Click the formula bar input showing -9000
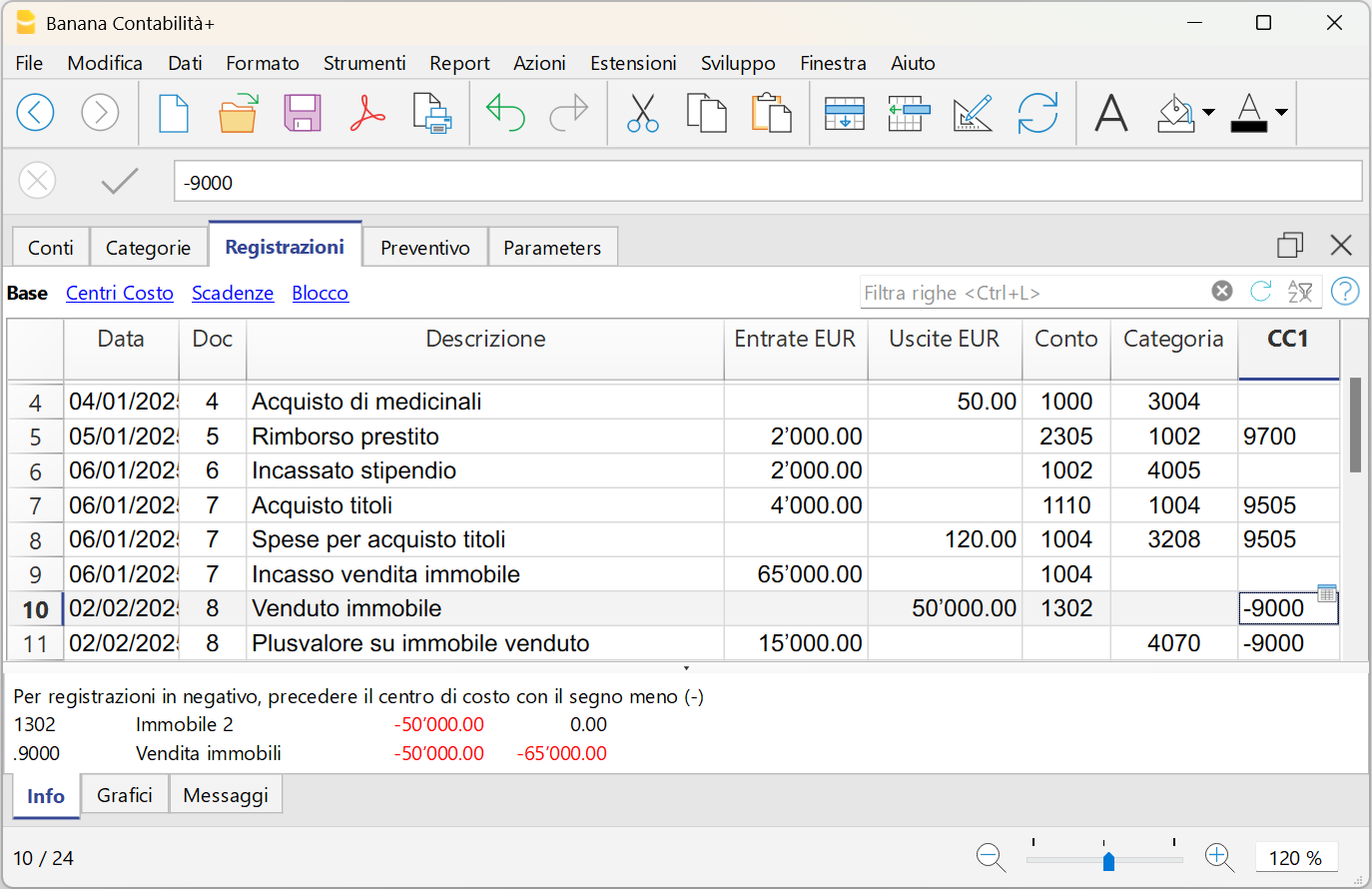Viewport: 1372px width, 889px height. tap(768, 182)
